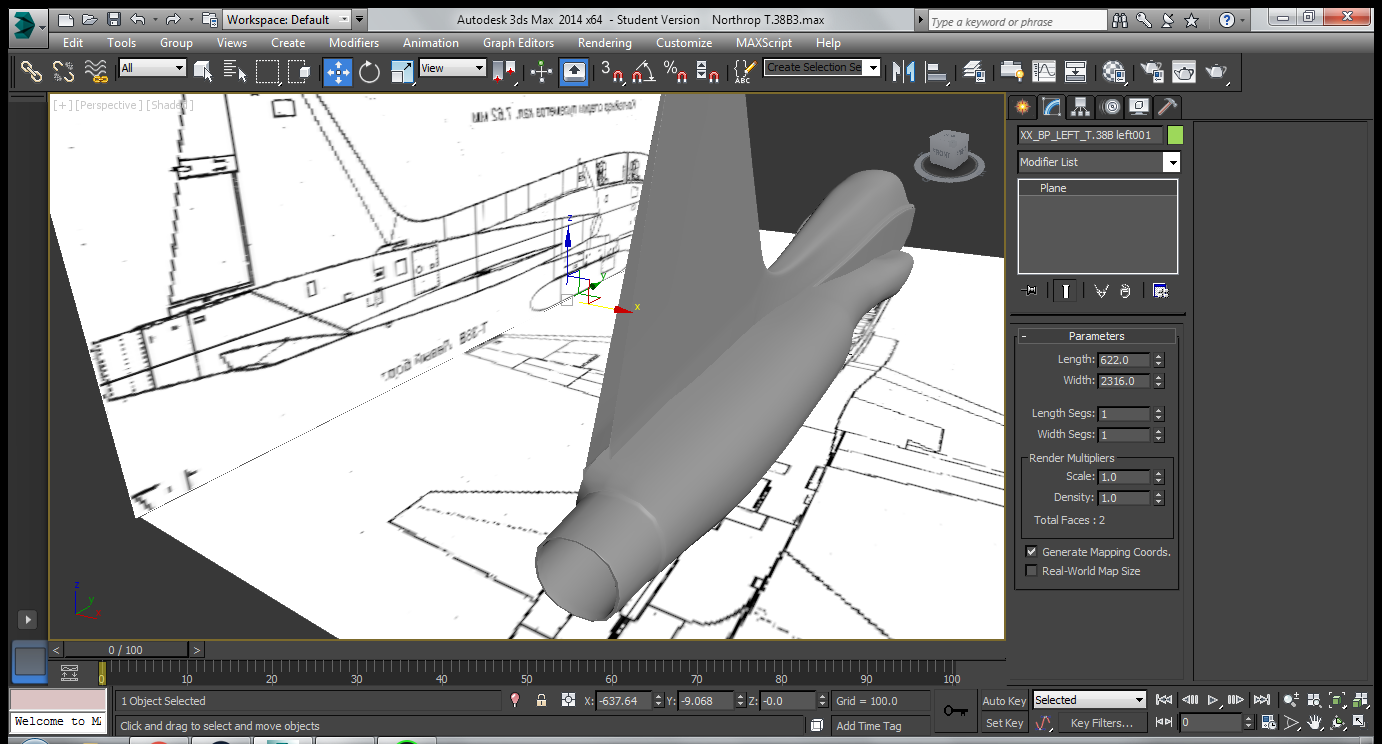Click the Length value field
Viewport: 1382px width, 744px height.
(x=1124, y=360)
